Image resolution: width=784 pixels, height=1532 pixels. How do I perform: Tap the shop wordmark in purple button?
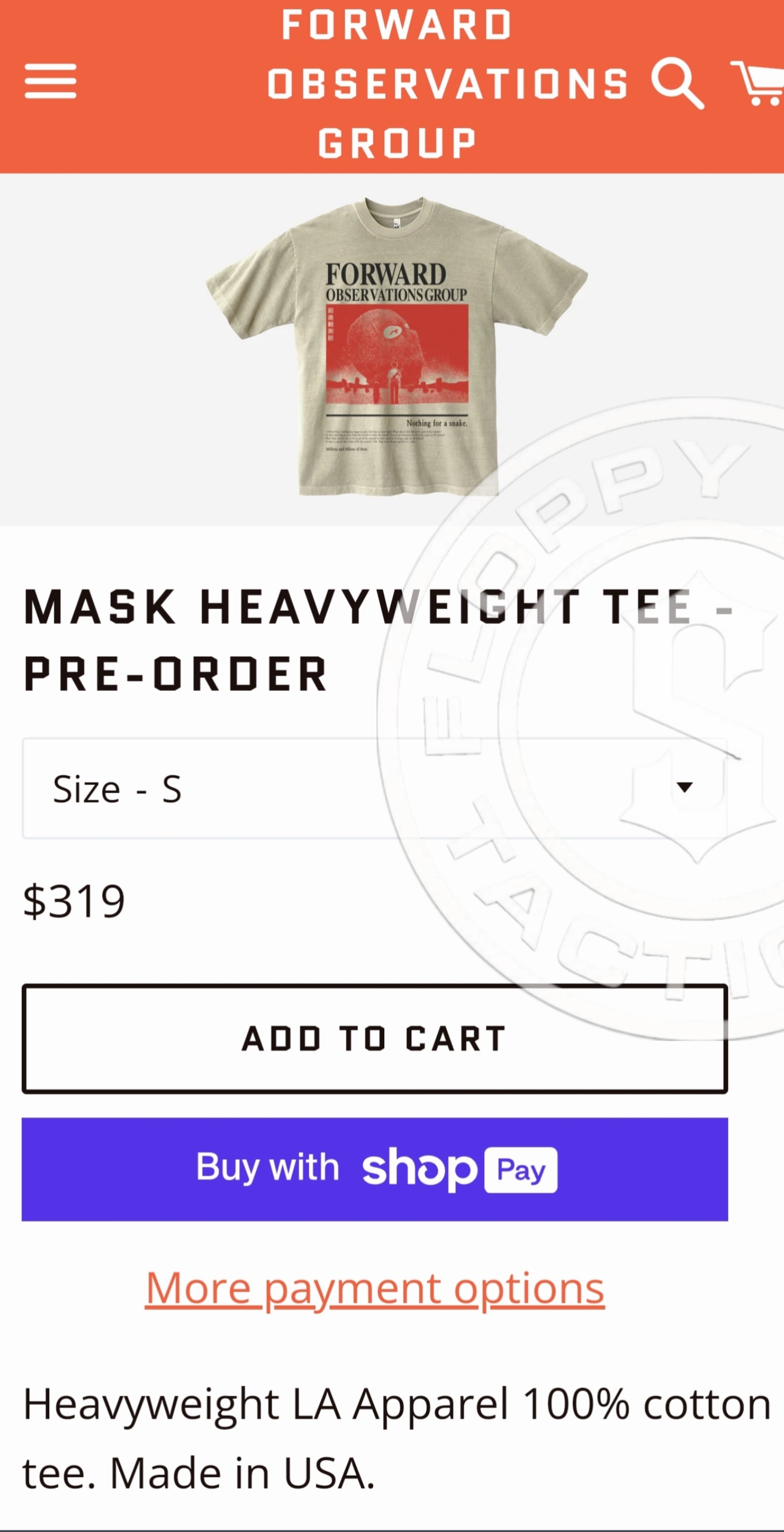[420, 1169]
